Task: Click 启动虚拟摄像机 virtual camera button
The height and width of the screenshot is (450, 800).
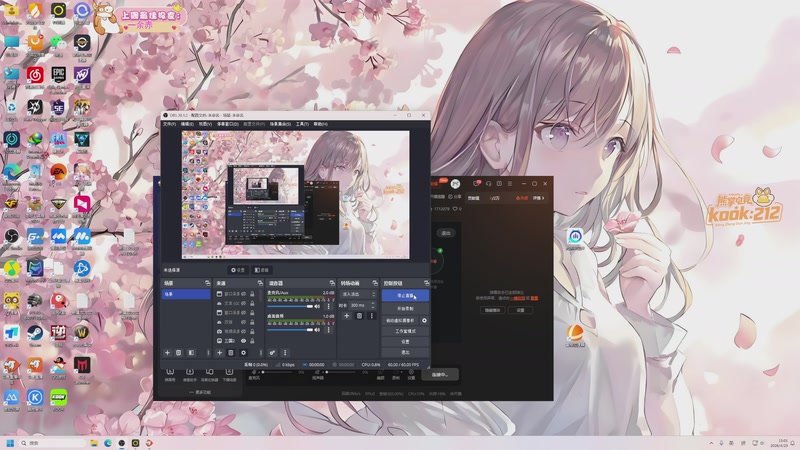Action: (401, 320)
